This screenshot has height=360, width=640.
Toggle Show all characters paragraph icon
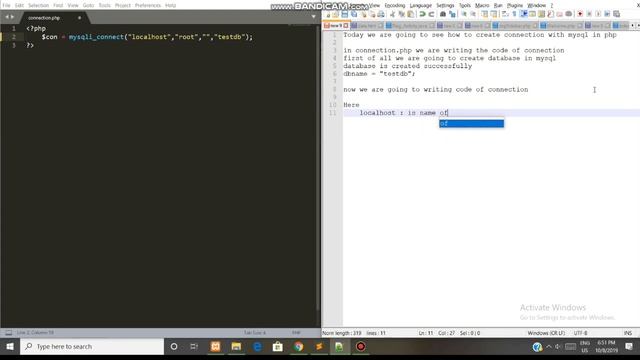pyautogui.click(x=514, y=14)
